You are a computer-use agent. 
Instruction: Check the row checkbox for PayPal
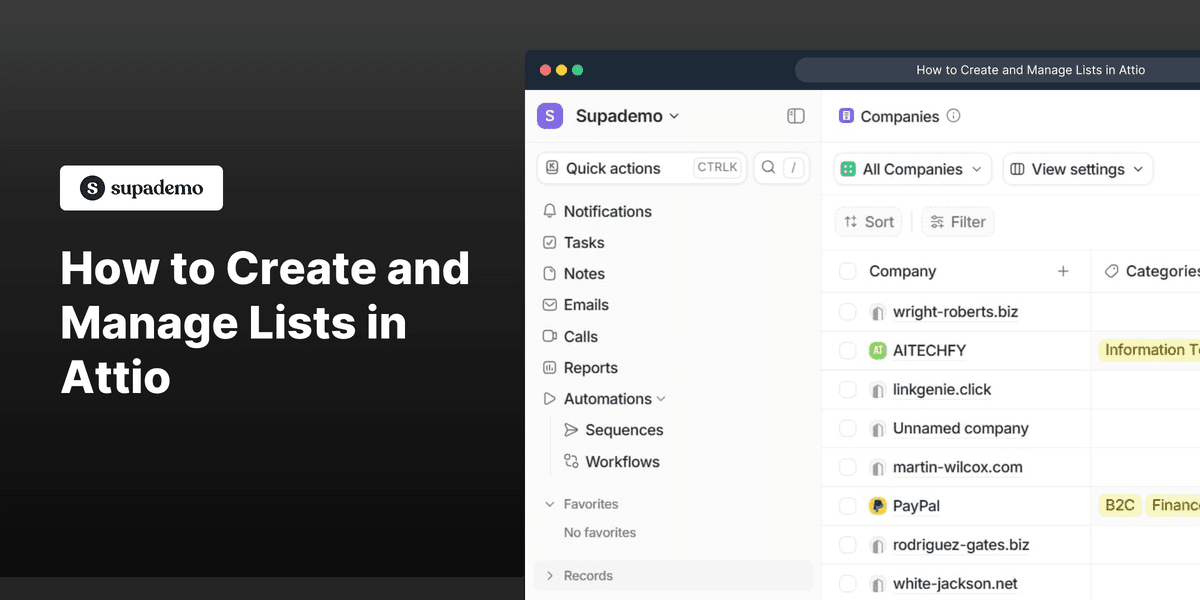(x=847, y=505)
